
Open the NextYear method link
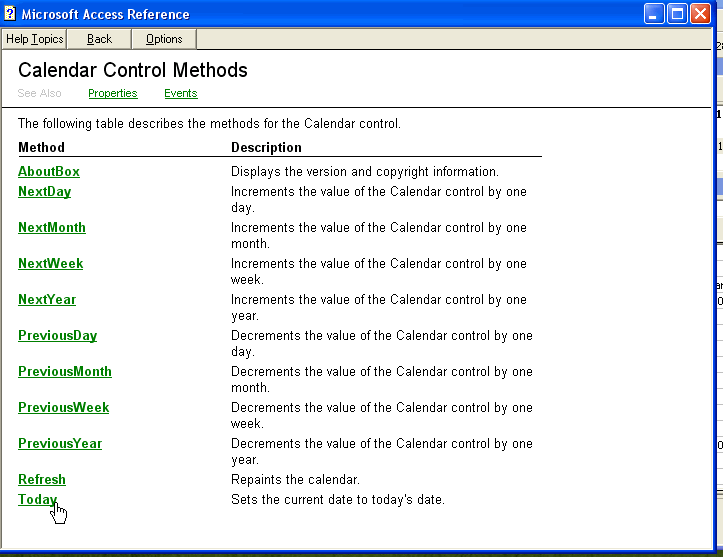47,300
